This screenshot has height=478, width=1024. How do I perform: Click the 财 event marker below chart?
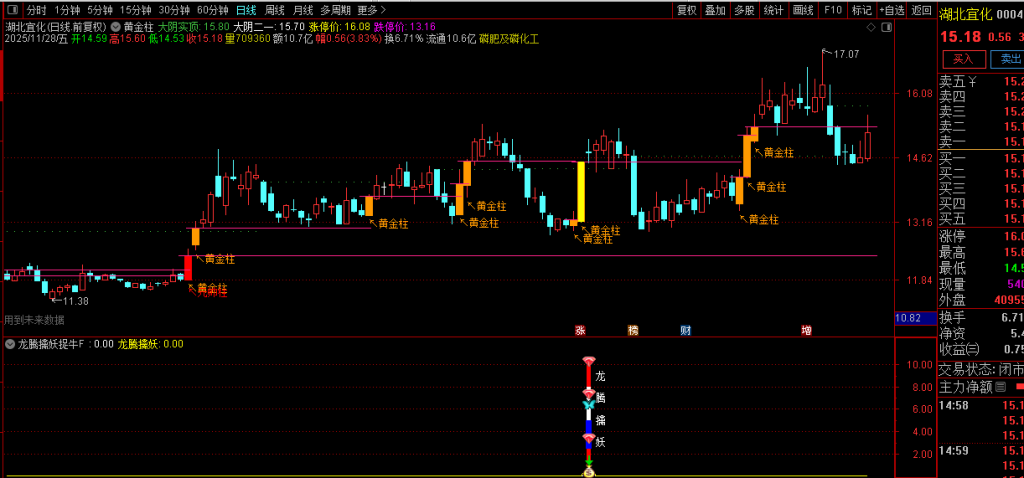pos(685,329)
